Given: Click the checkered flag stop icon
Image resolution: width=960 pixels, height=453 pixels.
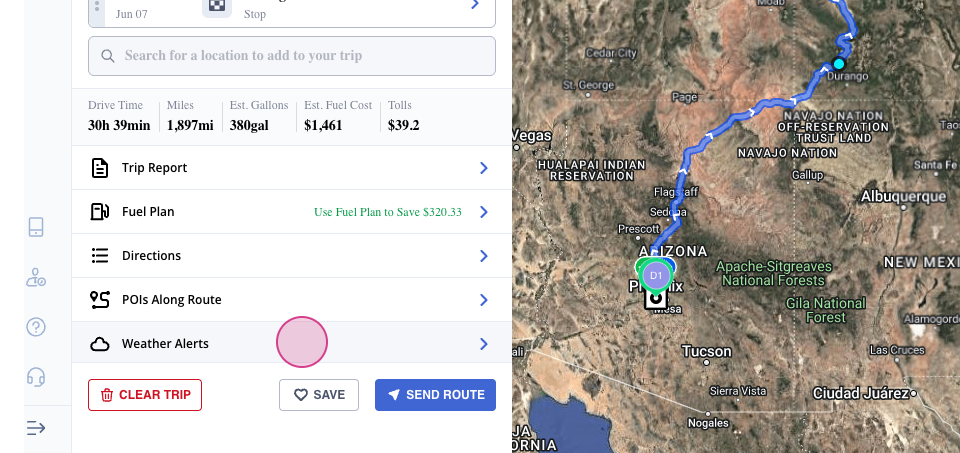Looking at the screenshot, I should tap(216, 6).
